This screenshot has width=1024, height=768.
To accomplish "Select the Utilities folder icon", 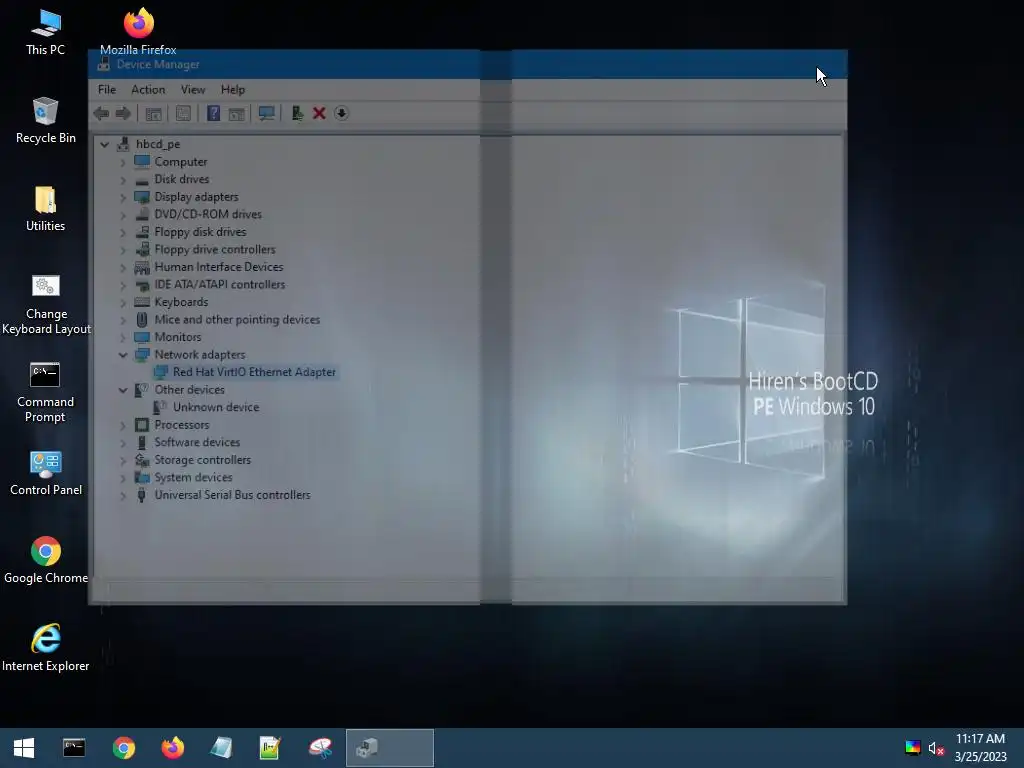I will click(x=45, y=209).
